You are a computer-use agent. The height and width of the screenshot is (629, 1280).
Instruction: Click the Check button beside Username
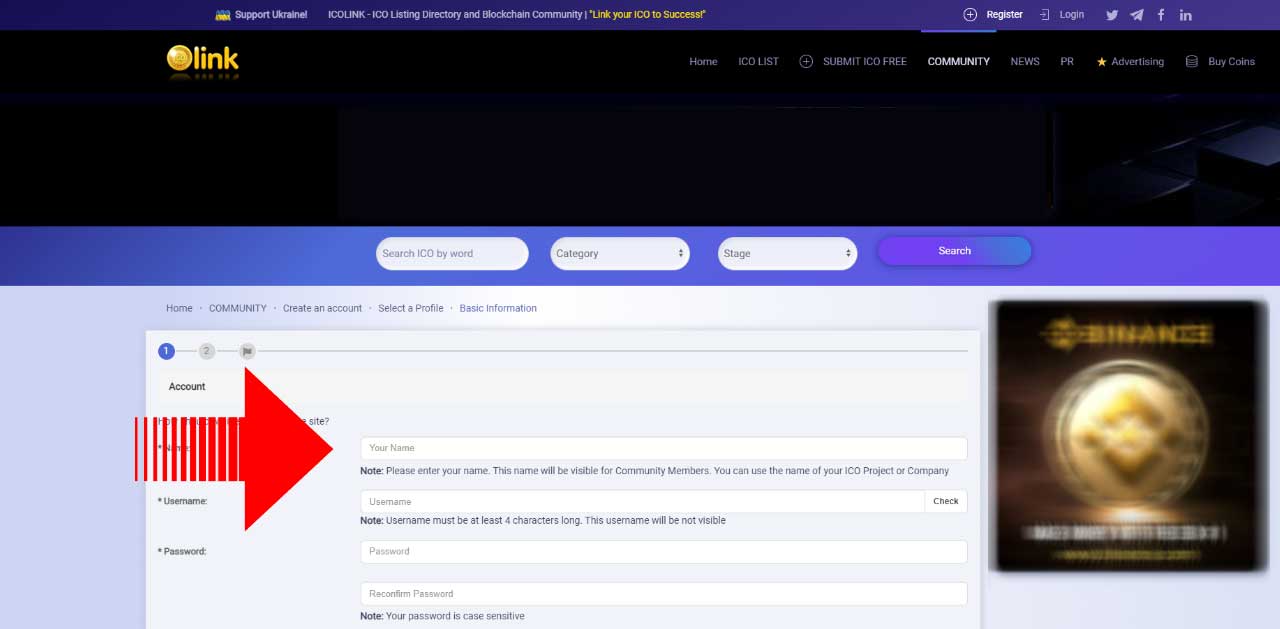[946, 501]
